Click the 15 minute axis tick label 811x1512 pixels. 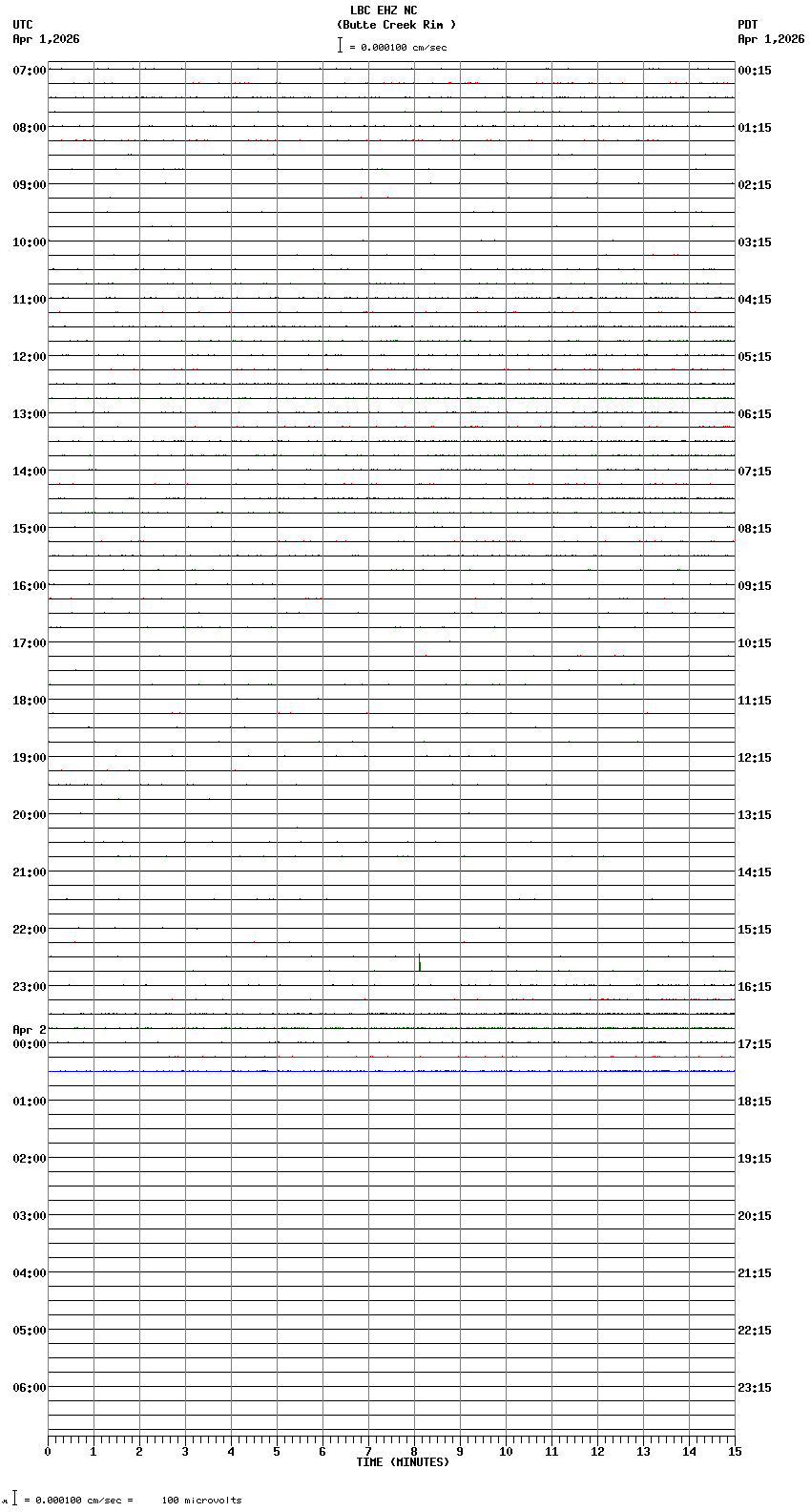pos(735,1452)
